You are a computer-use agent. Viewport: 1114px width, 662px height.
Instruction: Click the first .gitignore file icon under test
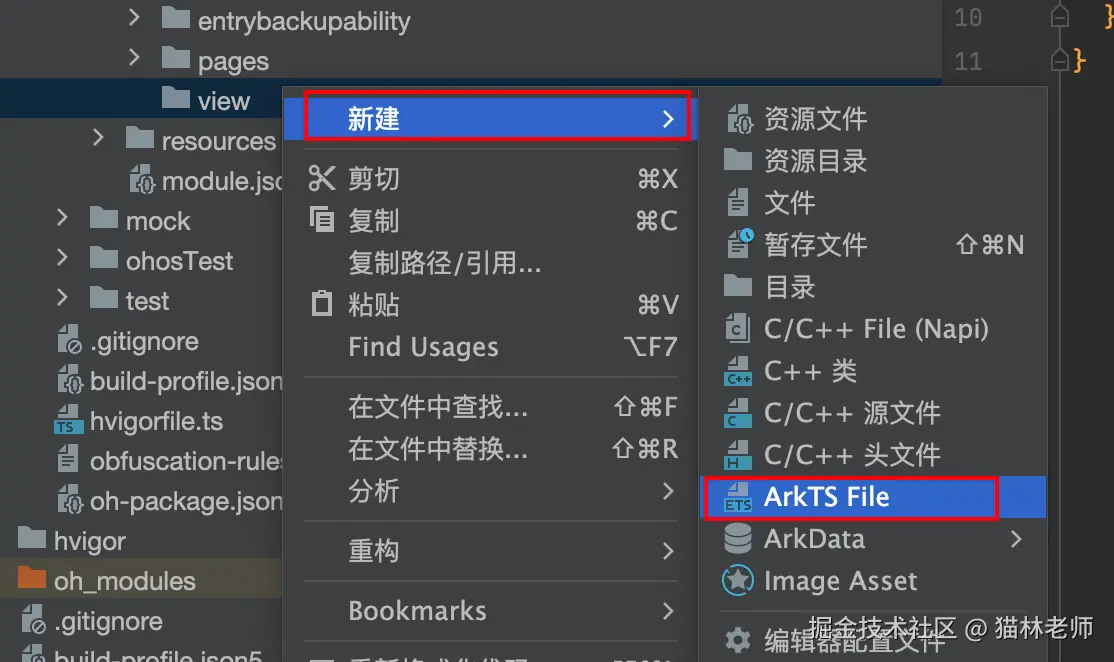tap(69, 339)
